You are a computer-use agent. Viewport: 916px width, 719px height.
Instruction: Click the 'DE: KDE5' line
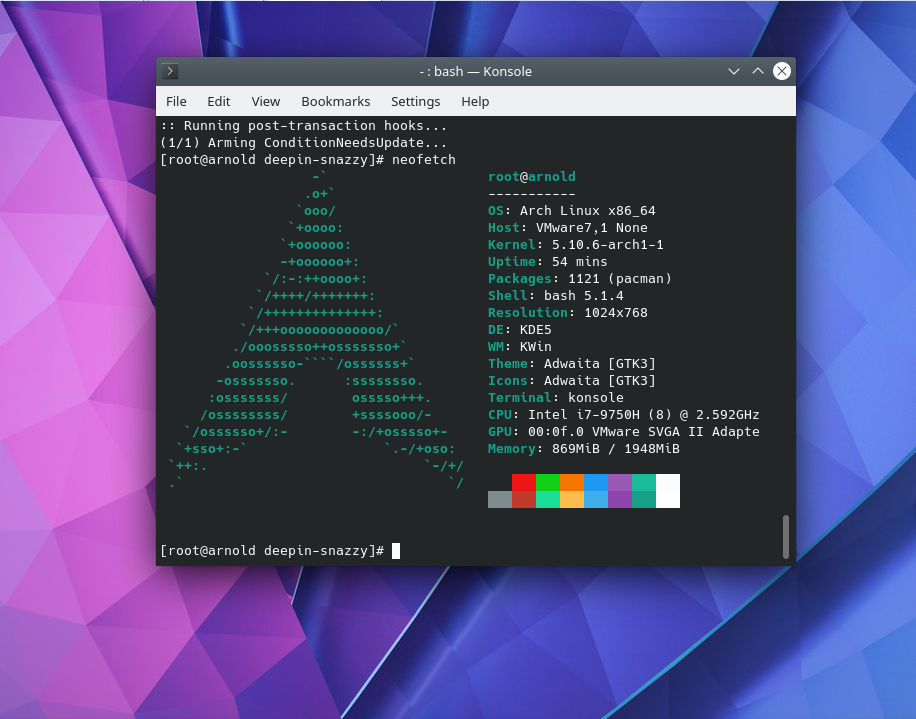[x=520, y=329]
